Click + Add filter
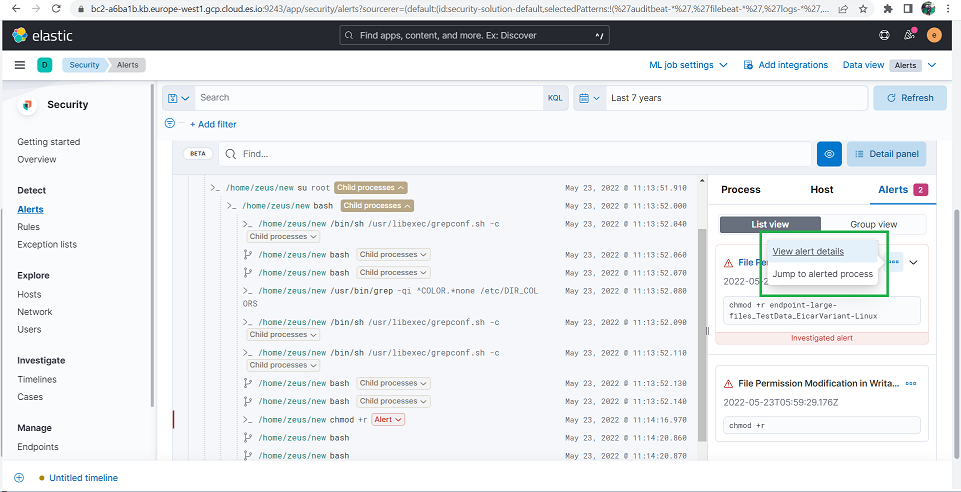This screenshot has height=492, width=961. click(x=213, y=124)
